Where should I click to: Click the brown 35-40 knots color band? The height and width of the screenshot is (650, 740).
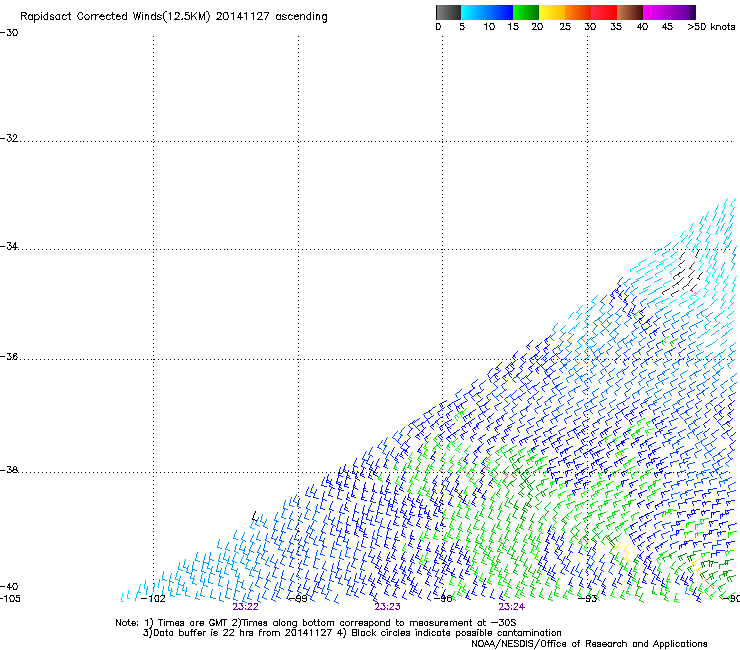[x=630, y=12]
